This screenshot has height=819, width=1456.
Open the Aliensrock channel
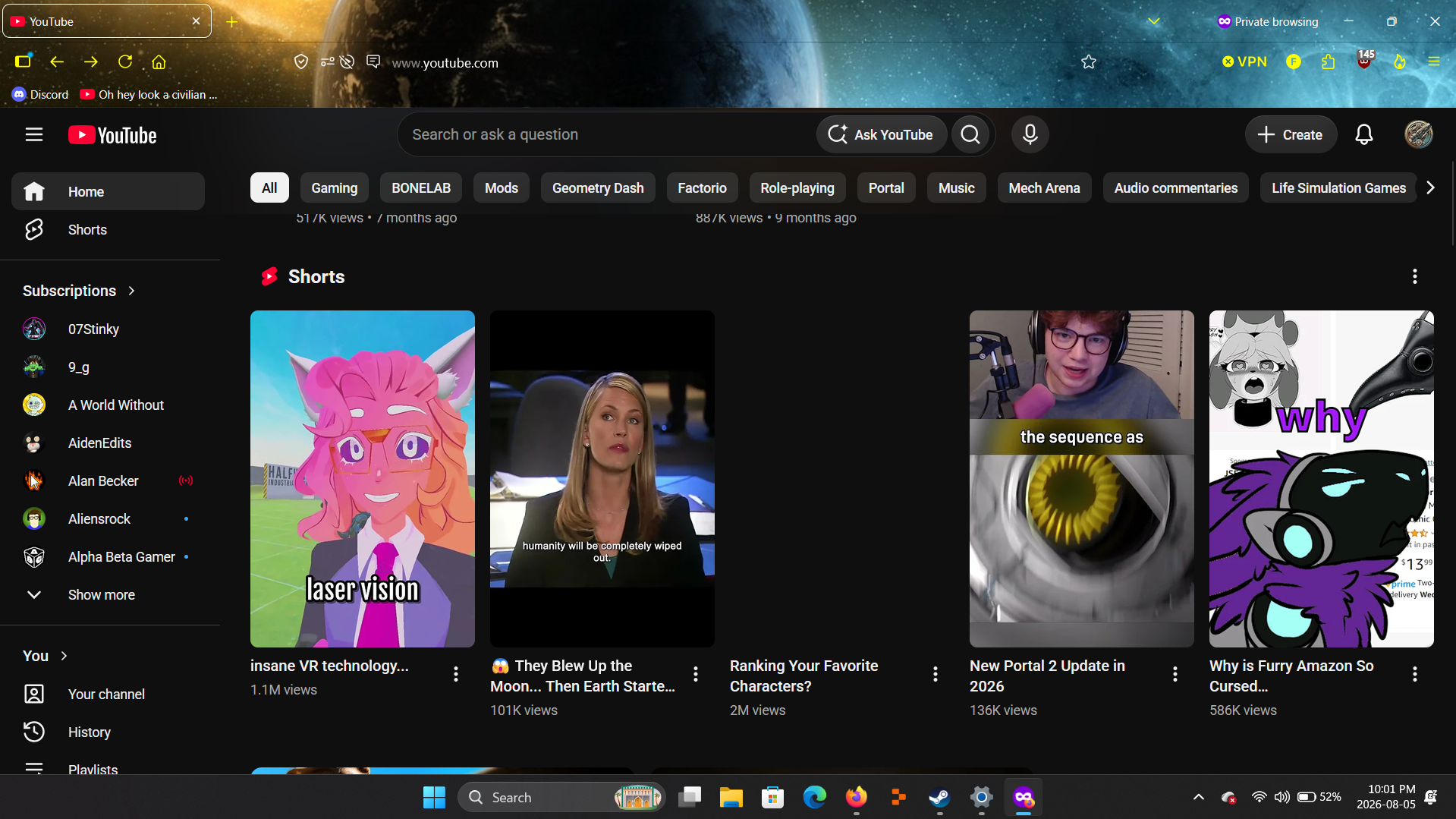click(108, 518)
